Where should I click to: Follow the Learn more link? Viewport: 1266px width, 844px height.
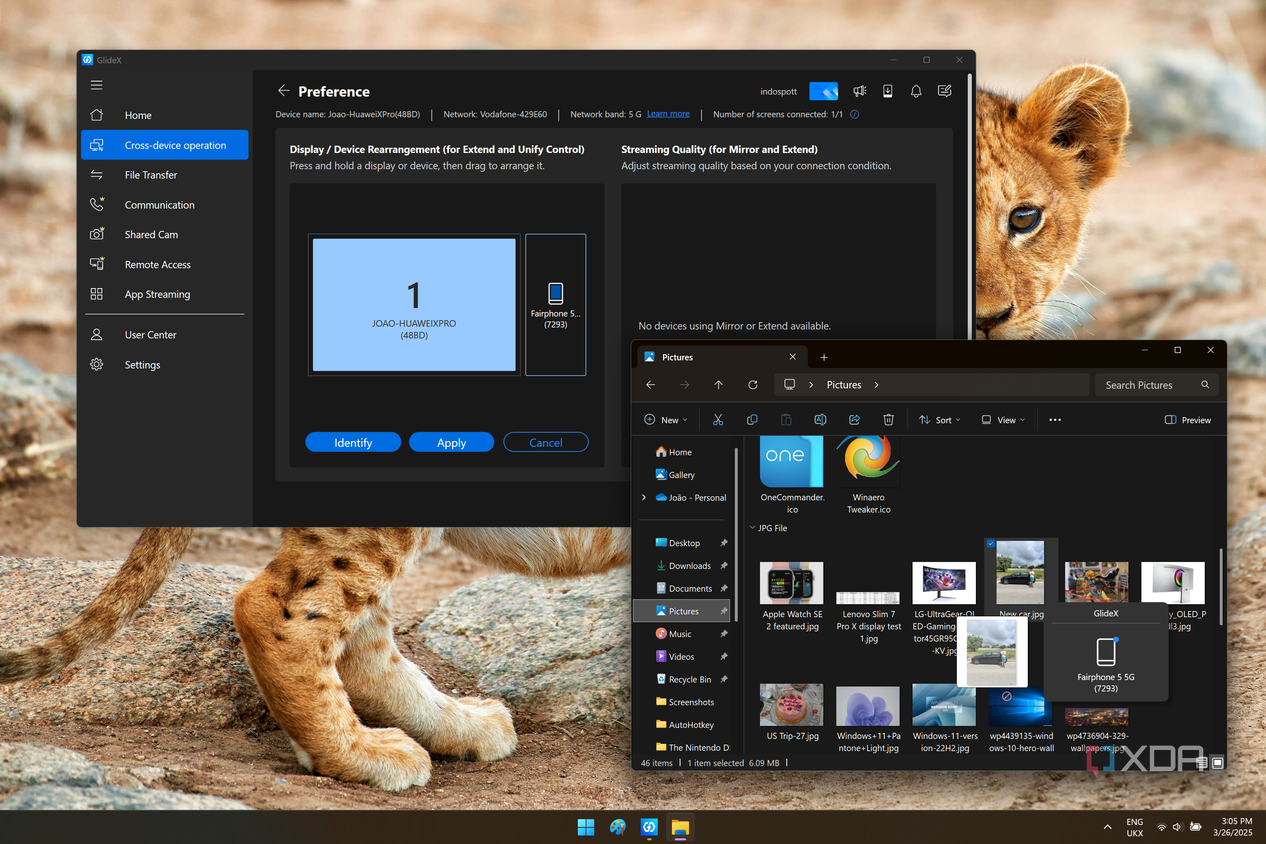coord(668,114)
